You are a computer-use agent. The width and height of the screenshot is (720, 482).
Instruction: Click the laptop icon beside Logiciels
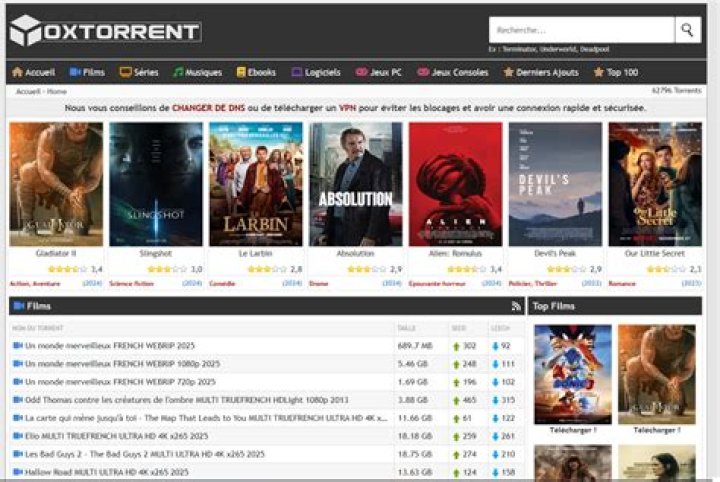click(297, 72)
